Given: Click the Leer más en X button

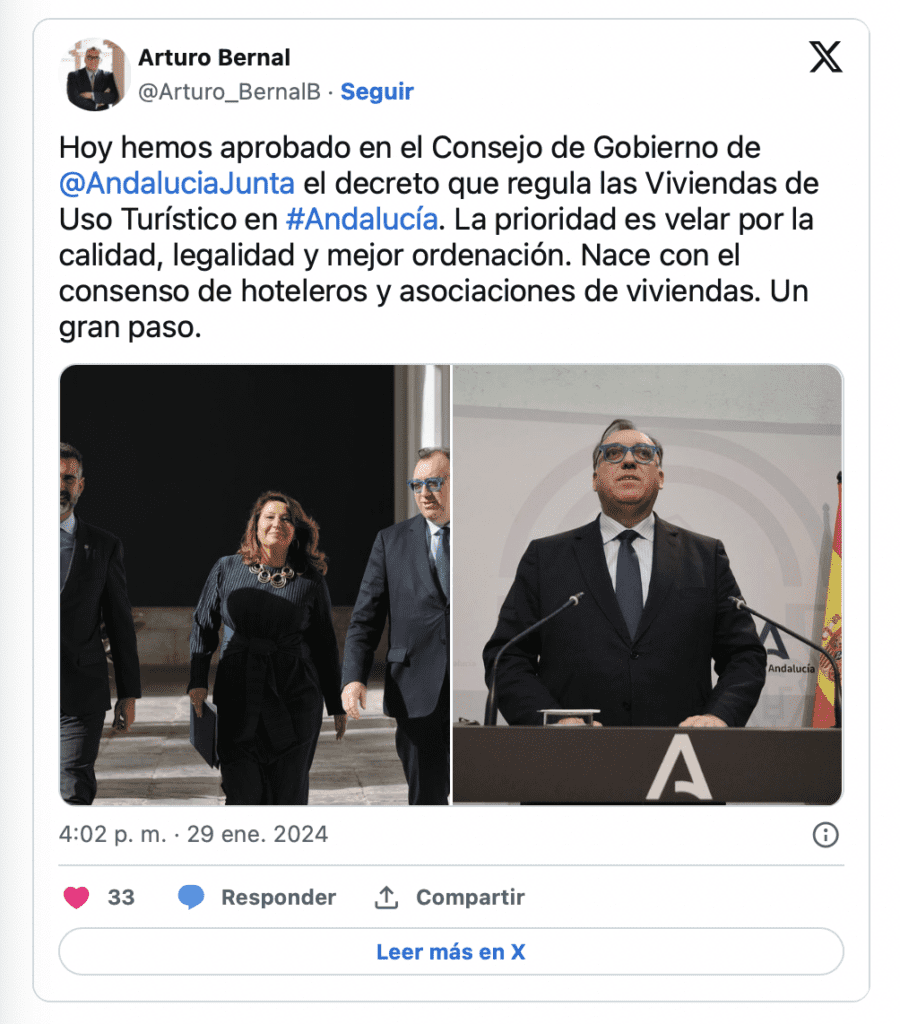Looking at the screenshot, I should pos(451,952).
